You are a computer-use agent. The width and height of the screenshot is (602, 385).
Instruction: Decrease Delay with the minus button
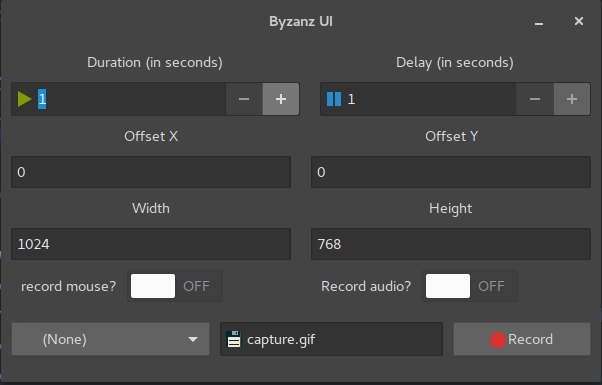pos(535,99)
